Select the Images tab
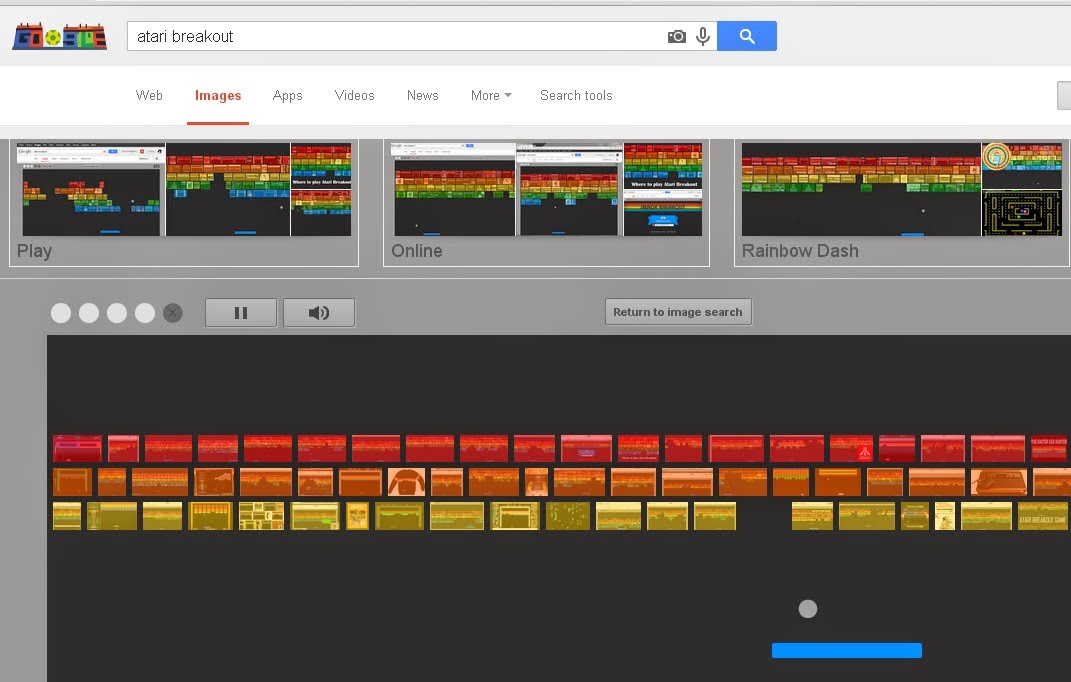This screenshot has height=682, width=1071. (218, 96)
